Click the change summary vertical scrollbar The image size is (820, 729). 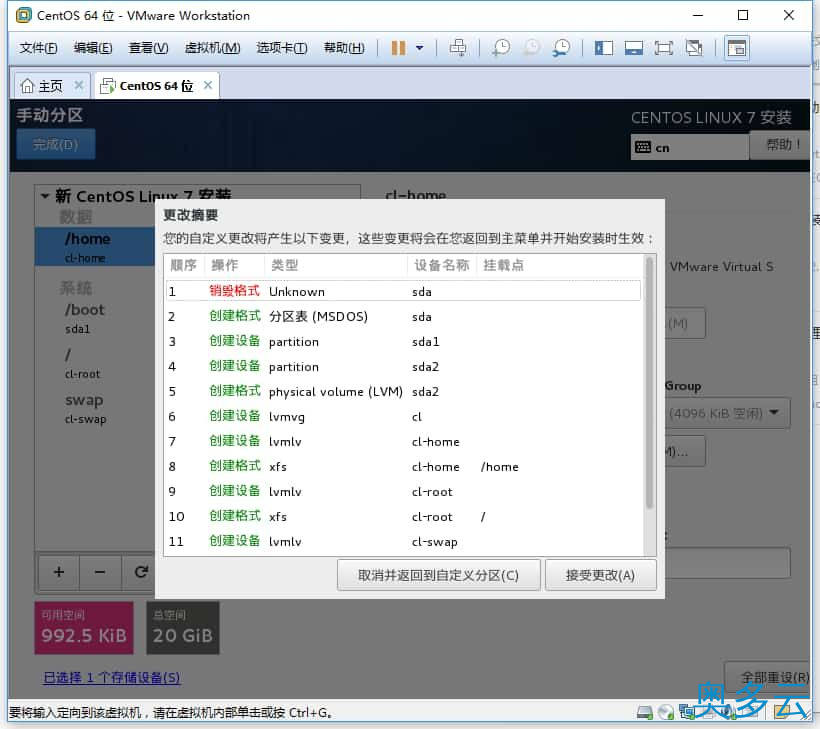pos(650,383)
